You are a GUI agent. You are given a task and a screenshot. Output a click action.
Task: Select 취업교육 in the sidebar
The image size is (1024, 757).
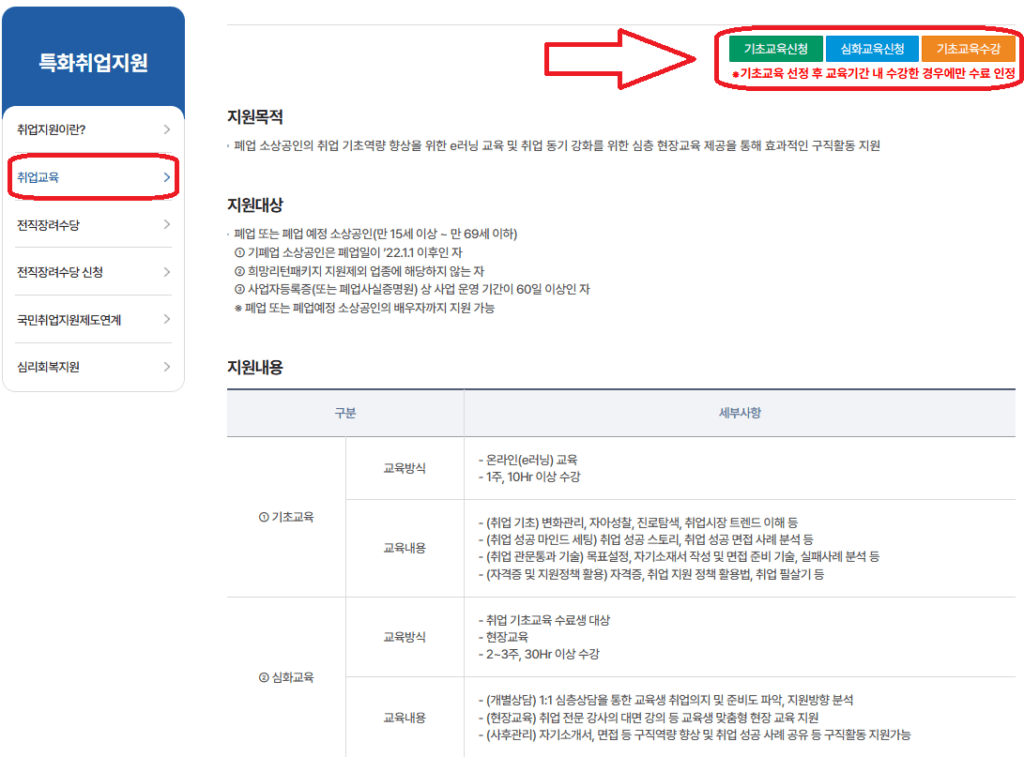(93, 177)
